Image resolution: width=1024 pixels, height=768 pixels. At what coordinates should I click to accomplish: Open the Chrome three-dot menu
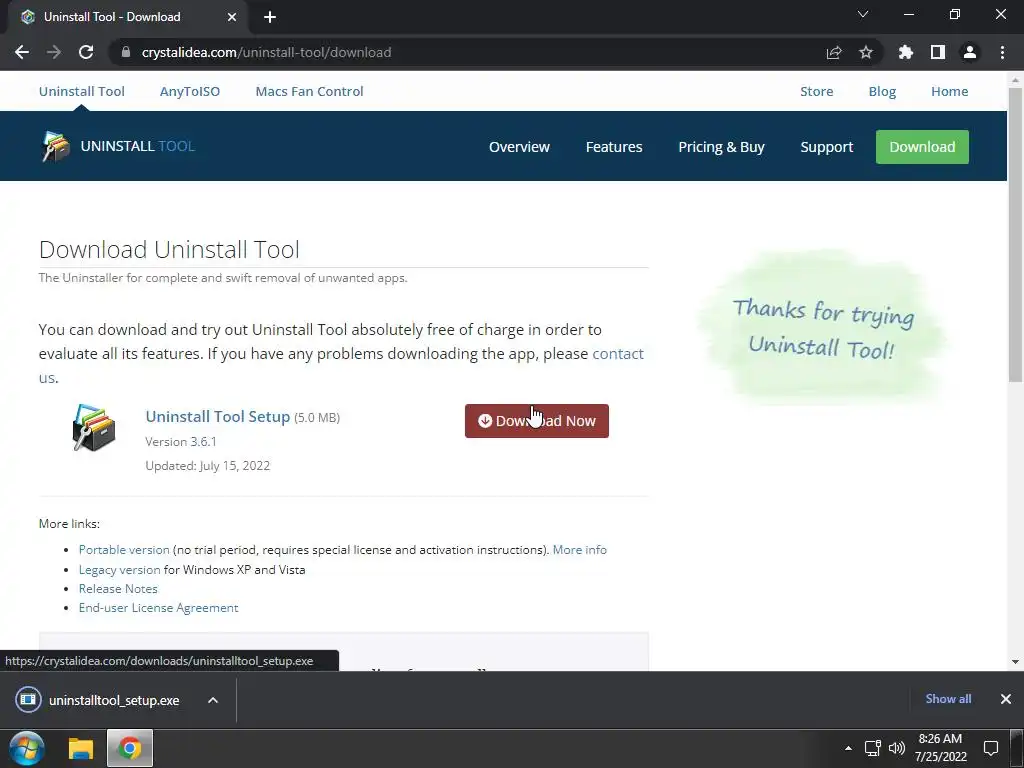pyautogui.click(x=1002, y=52)
